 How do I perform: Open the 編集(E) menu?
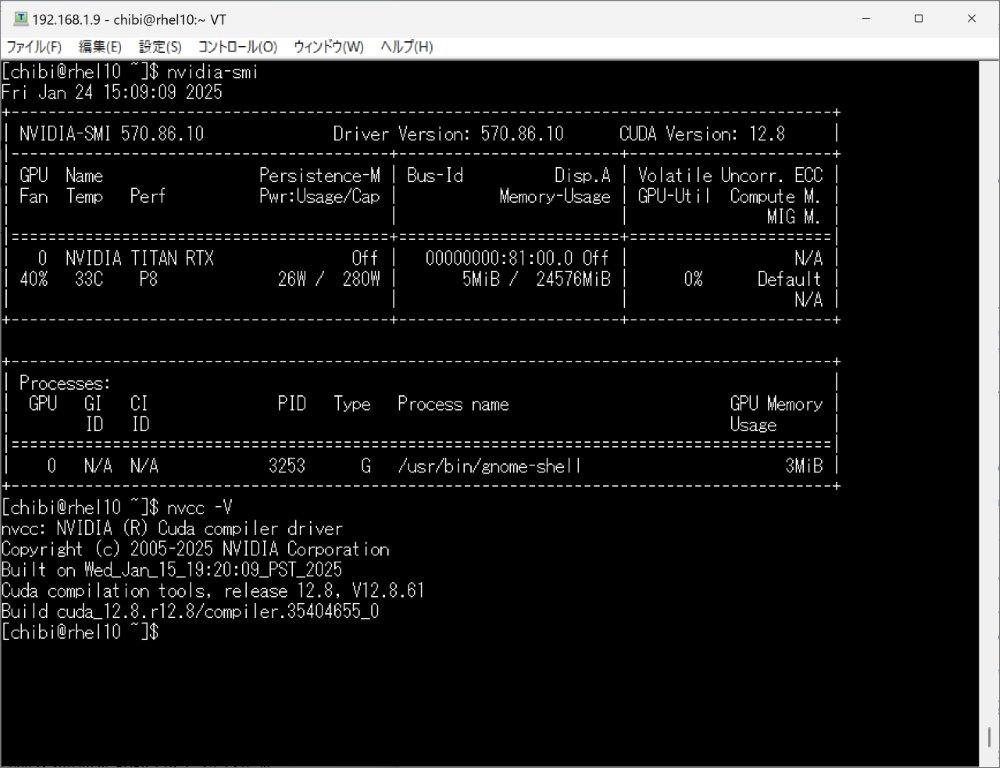pos(100,47)
